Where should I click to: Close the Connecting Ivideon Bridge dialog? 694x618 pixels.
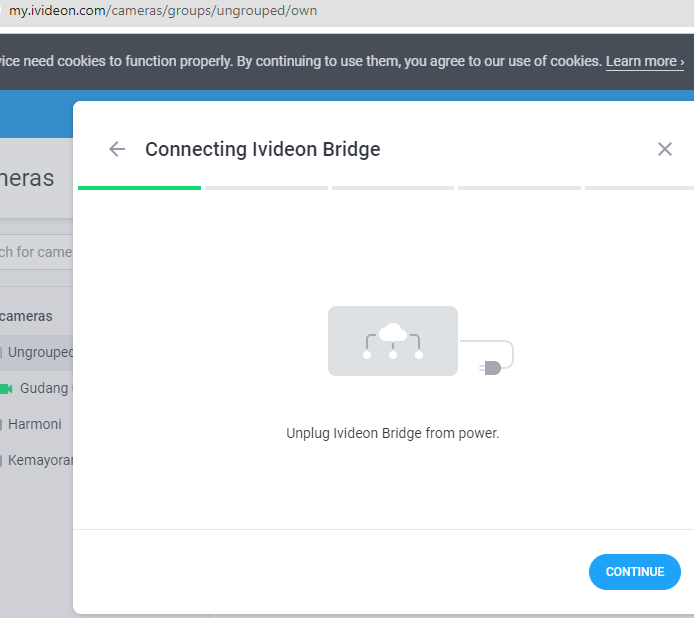click(x=665, y=149)
